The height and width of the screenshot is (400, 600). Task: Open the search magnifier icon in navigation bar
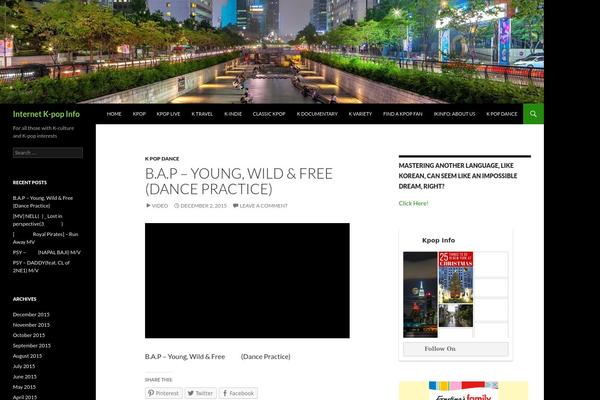pos(533,114)
